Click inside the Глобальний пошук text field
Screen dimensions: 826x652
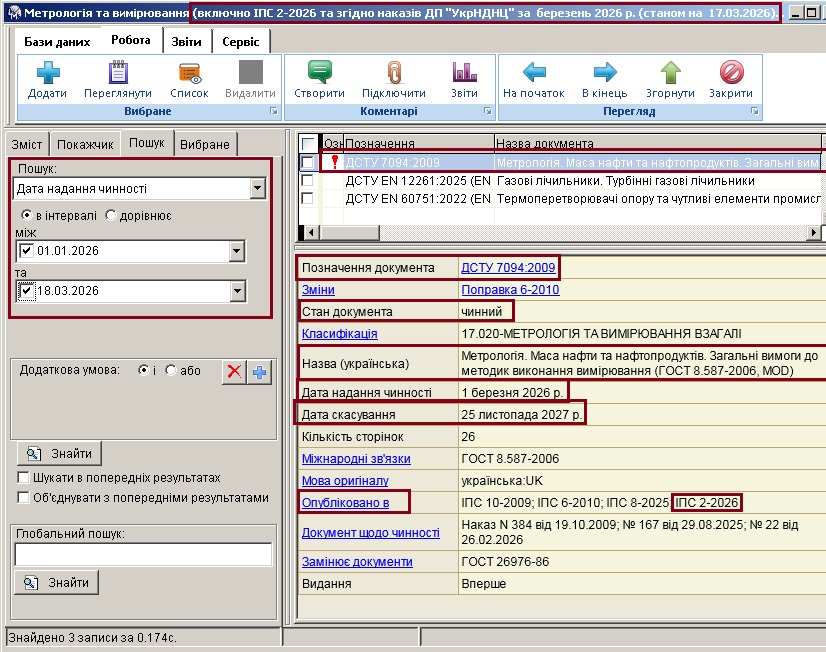coord(143,555)
